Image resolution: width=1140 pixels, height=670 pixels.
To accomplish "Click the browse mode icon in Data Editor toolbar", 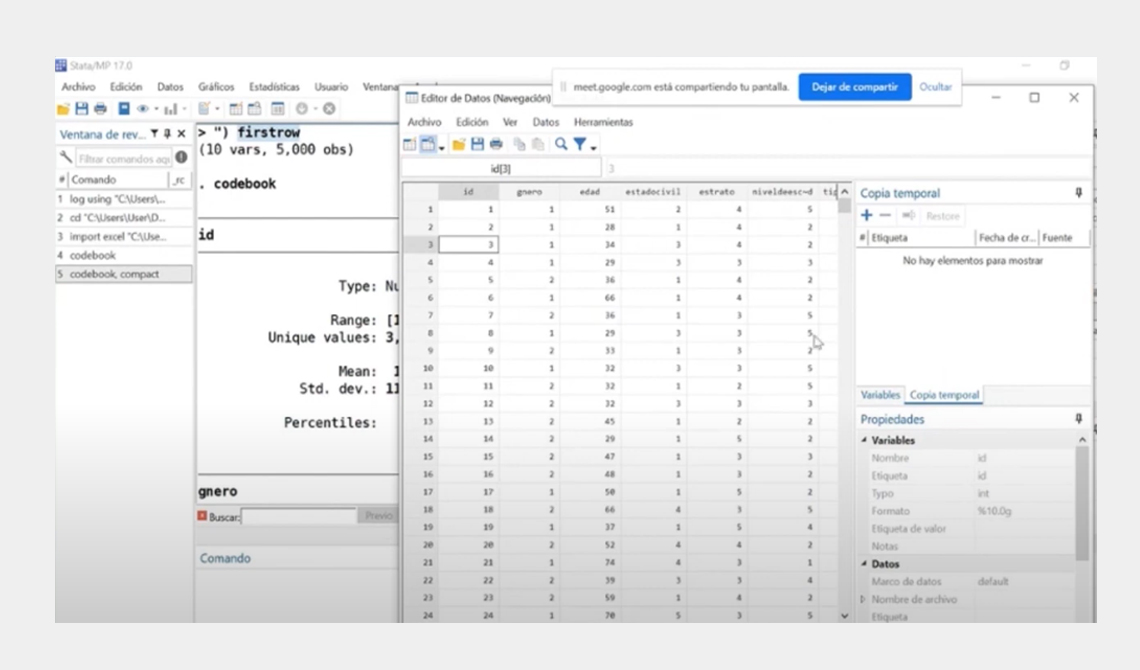I will coord(428,145).
